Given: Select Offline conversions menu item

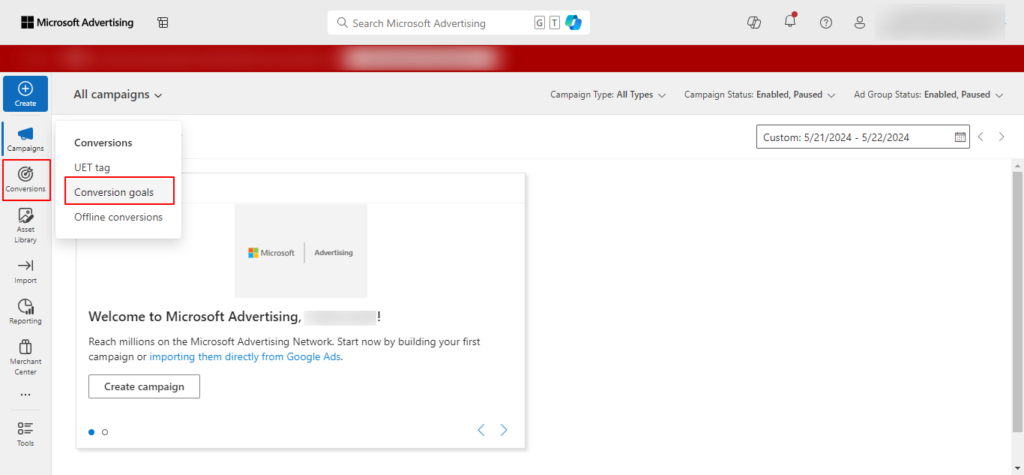Looking at the screenshot, I should pos(118,217).
